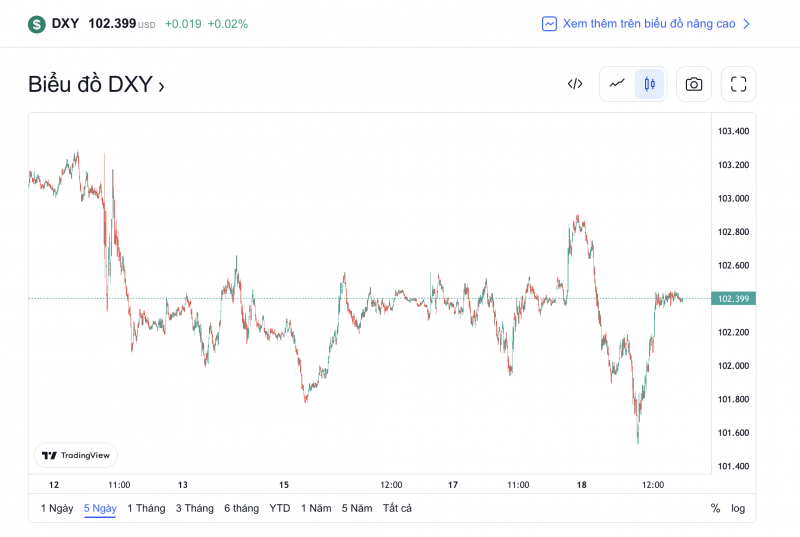This screenshot has width=800, height=537.
Task: Click the green DXY dollar symbol logo
Action: tap(37, 23)
